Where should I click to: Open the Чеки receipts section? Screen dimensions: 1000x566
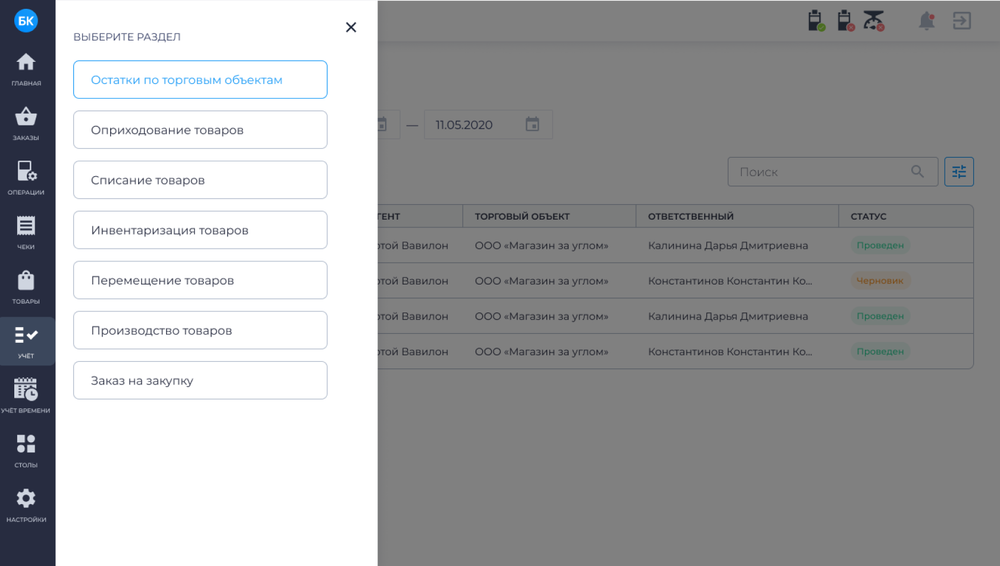click(x=26, y=233)
